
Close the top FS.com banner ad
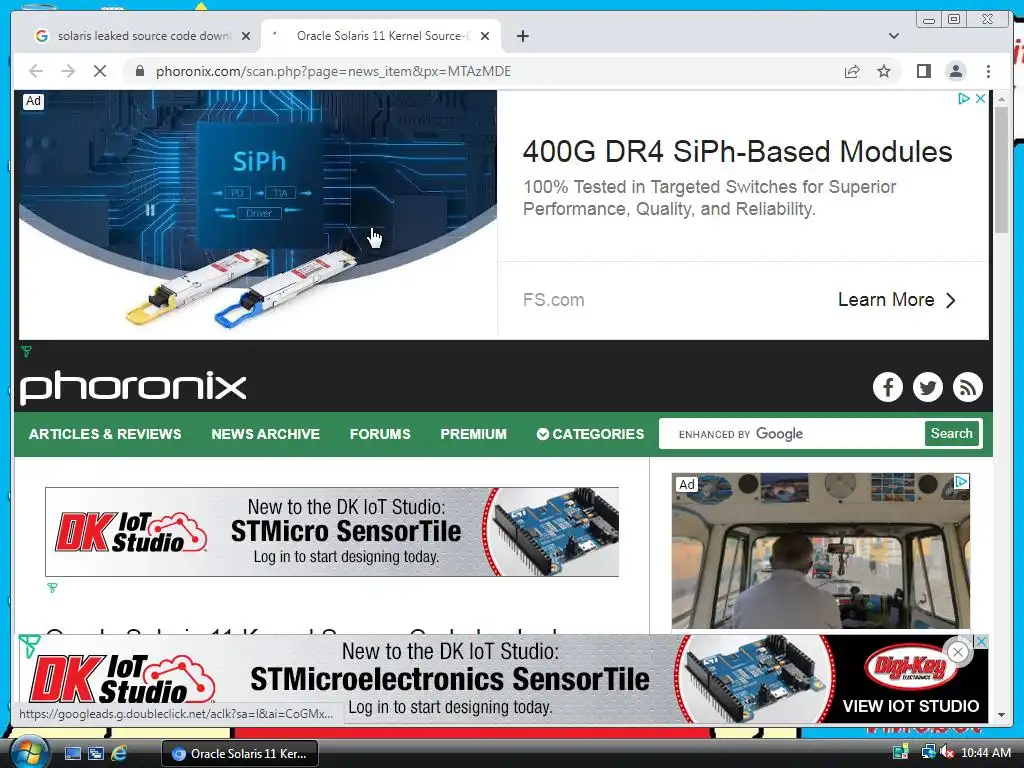click(x=980, y=99)
